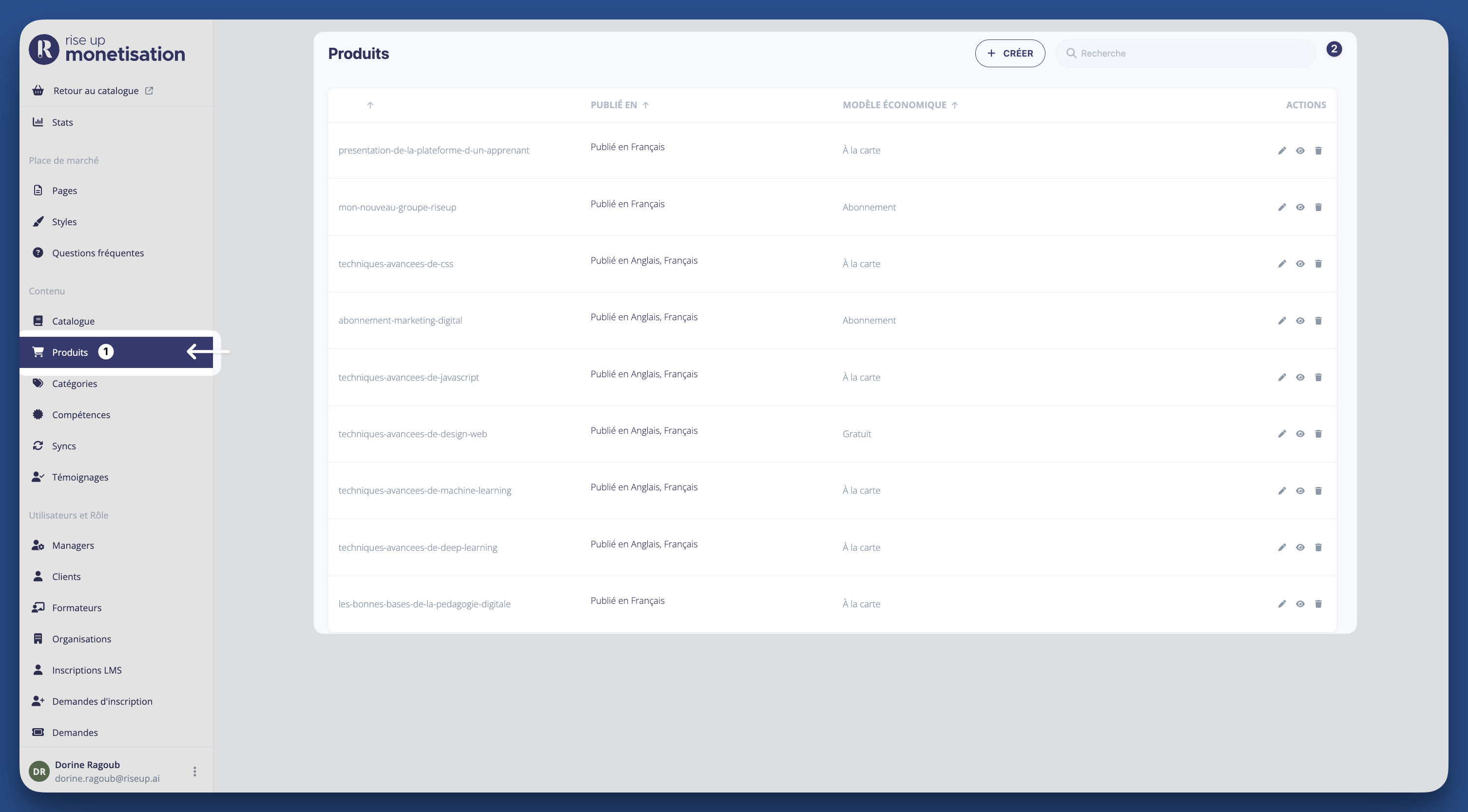The width and height of the screenshot is (1468, 812).
Task: Sort by the MODÈLE ÉCONOMIQUE column arrow
Action: coord(955,105)
